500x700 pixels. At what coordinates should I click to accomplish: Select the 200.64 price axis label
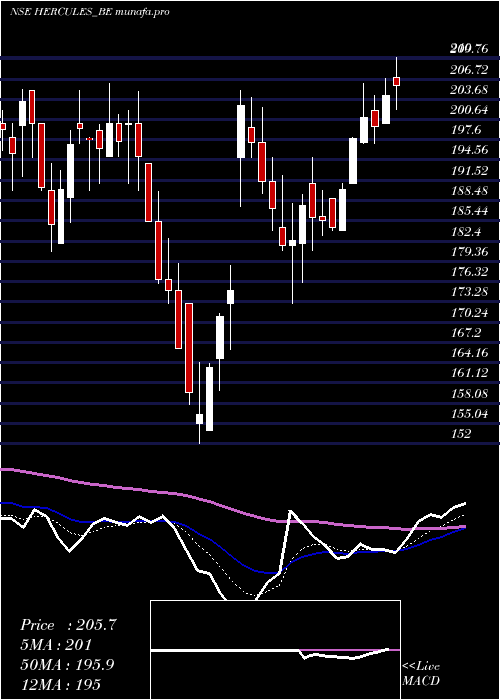point(469,110)
